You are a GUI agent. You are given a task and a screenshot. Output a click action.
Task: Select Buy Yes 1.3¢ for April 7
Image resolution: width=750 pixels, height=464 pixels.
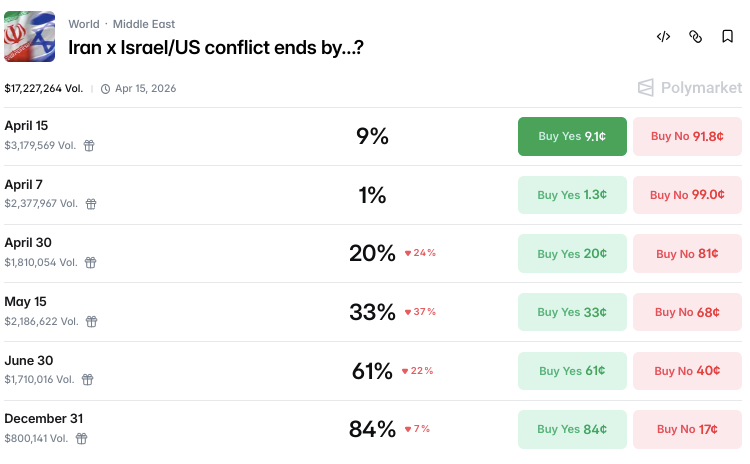pos(572,195)
